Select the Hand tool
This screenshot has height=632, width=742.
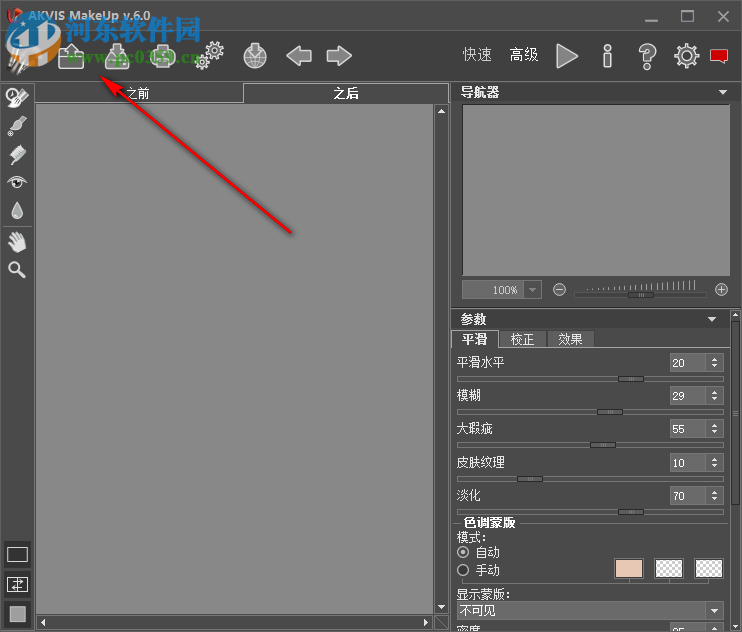tap(17, 242)
